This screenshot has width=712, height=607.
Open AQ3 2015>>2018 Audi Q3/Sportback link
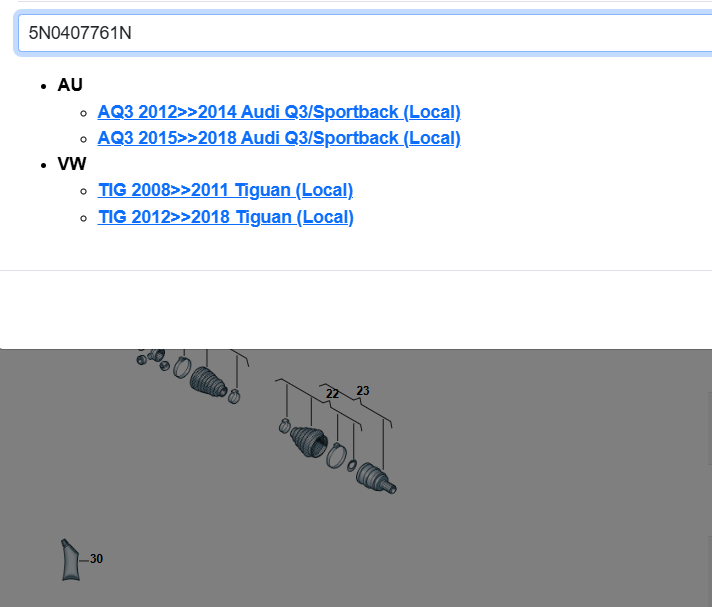click(279, 138)
